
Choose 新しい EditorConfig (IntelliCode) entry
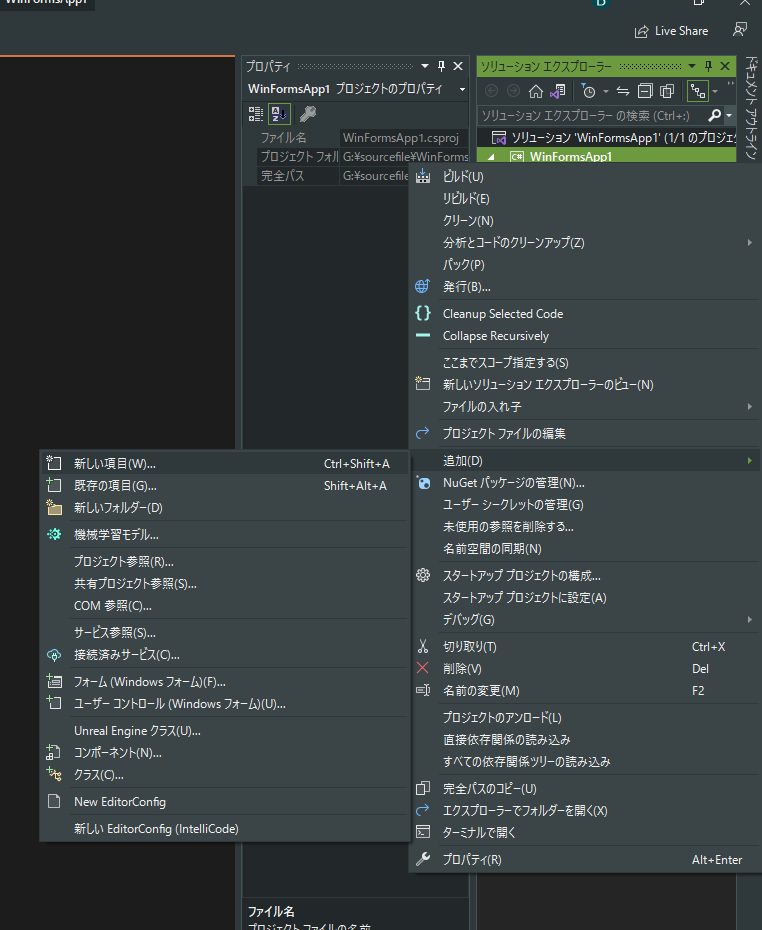click(225, 829)
